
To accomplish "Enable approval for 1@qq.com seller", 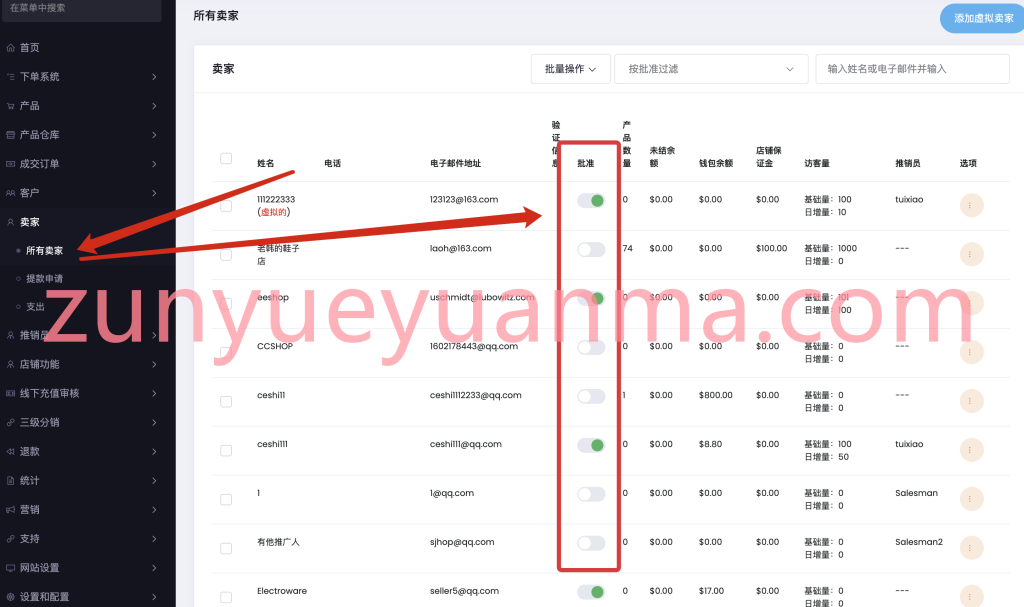I will tap(591, 495).
